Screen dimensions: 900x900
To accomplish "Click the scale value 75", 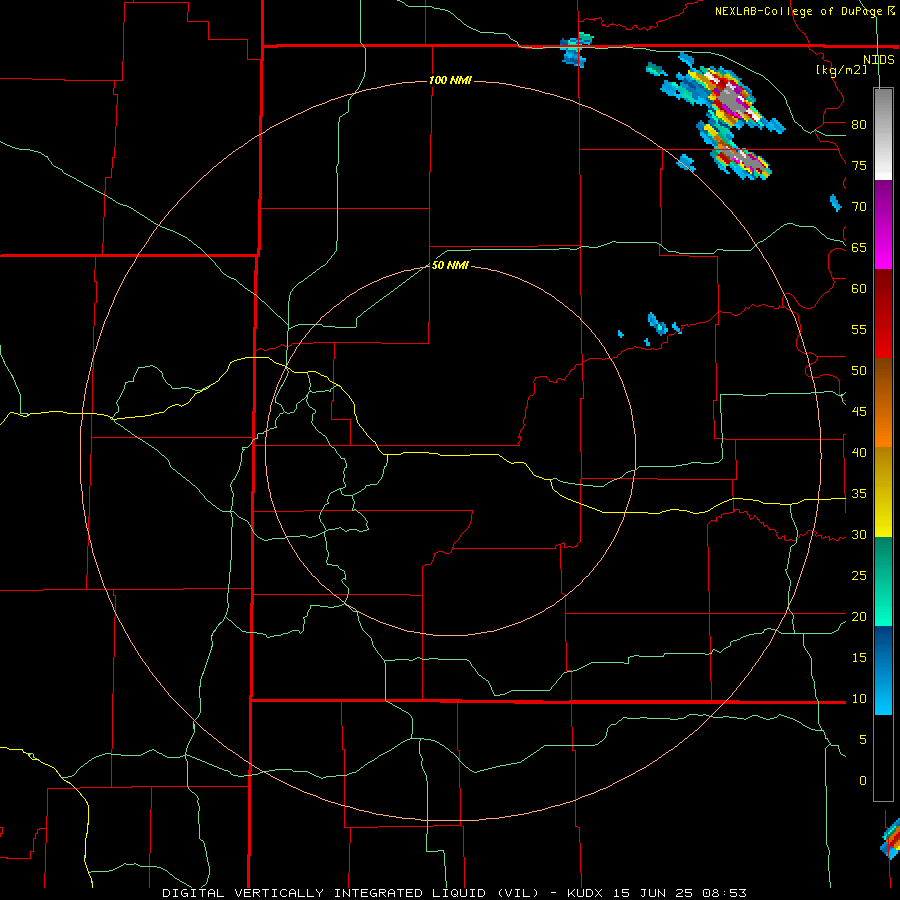I will click(859, 165).
